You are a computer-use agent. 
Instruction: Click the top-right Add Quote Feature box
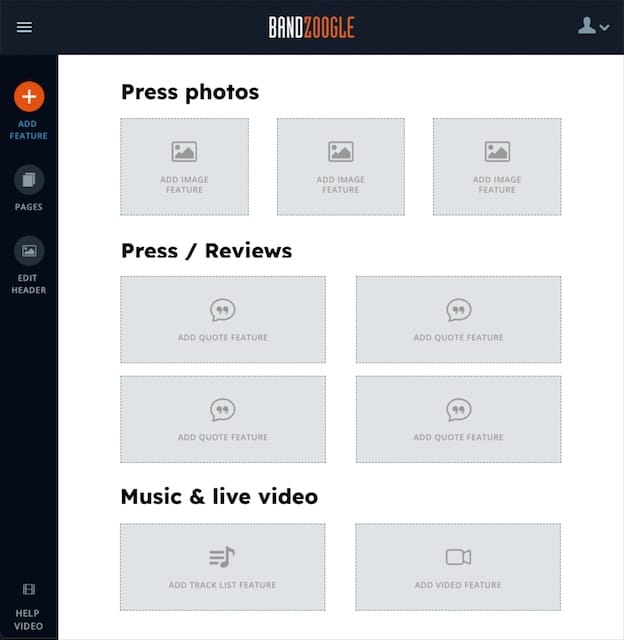[459, 320]
